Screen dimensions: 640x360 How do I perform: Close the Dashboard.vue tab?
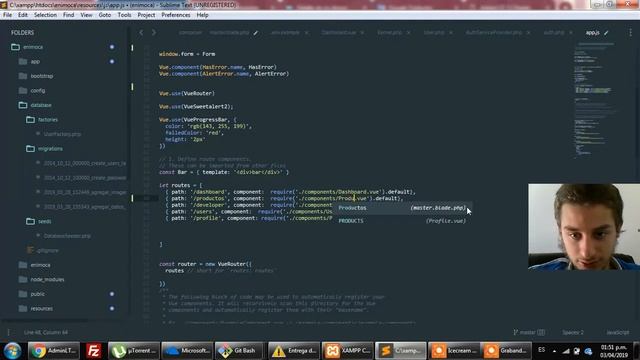(x=362, y=33)
